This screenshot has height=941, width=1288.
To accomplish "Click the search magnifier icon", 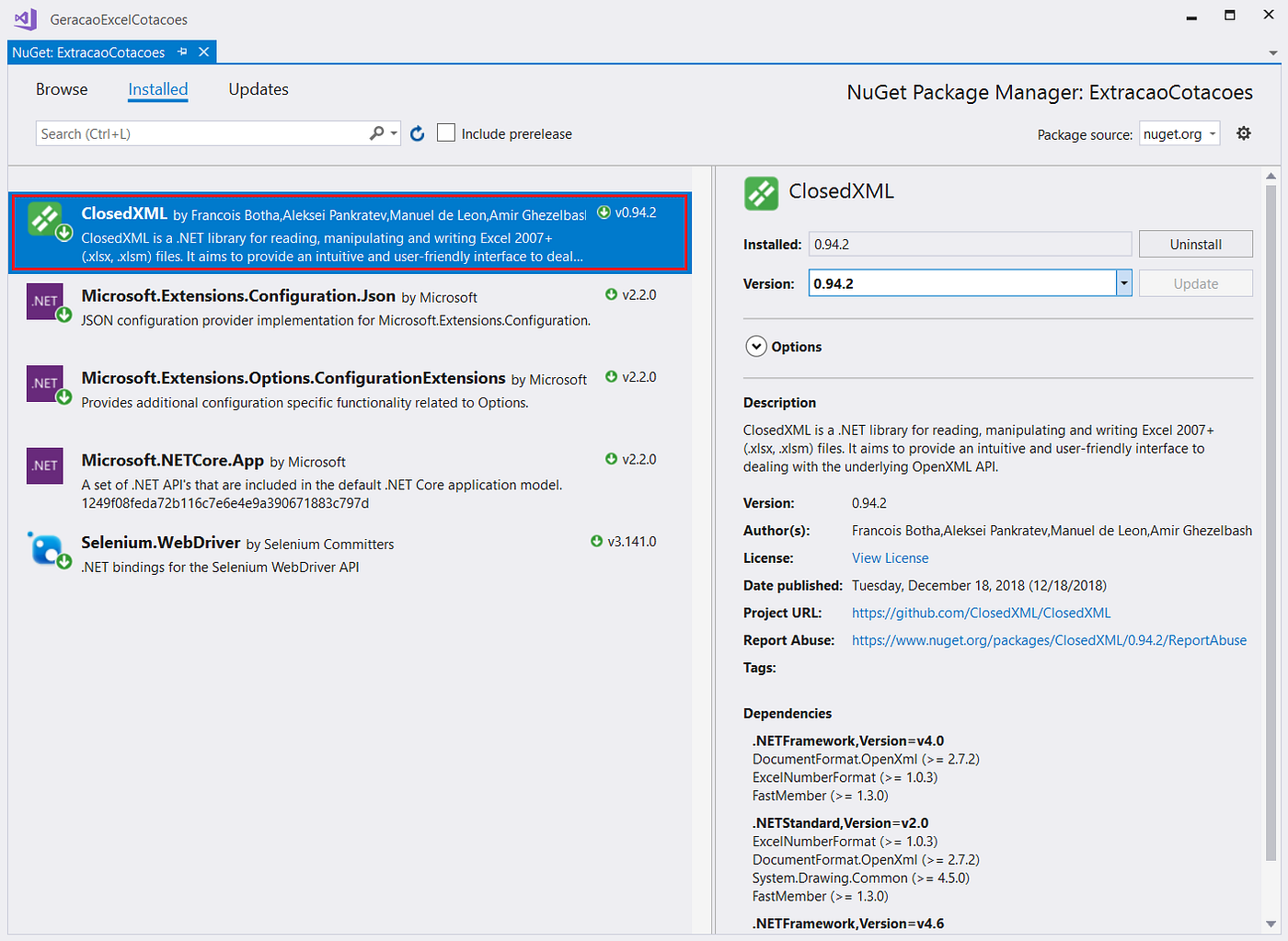I will click(x=376, y=133).
